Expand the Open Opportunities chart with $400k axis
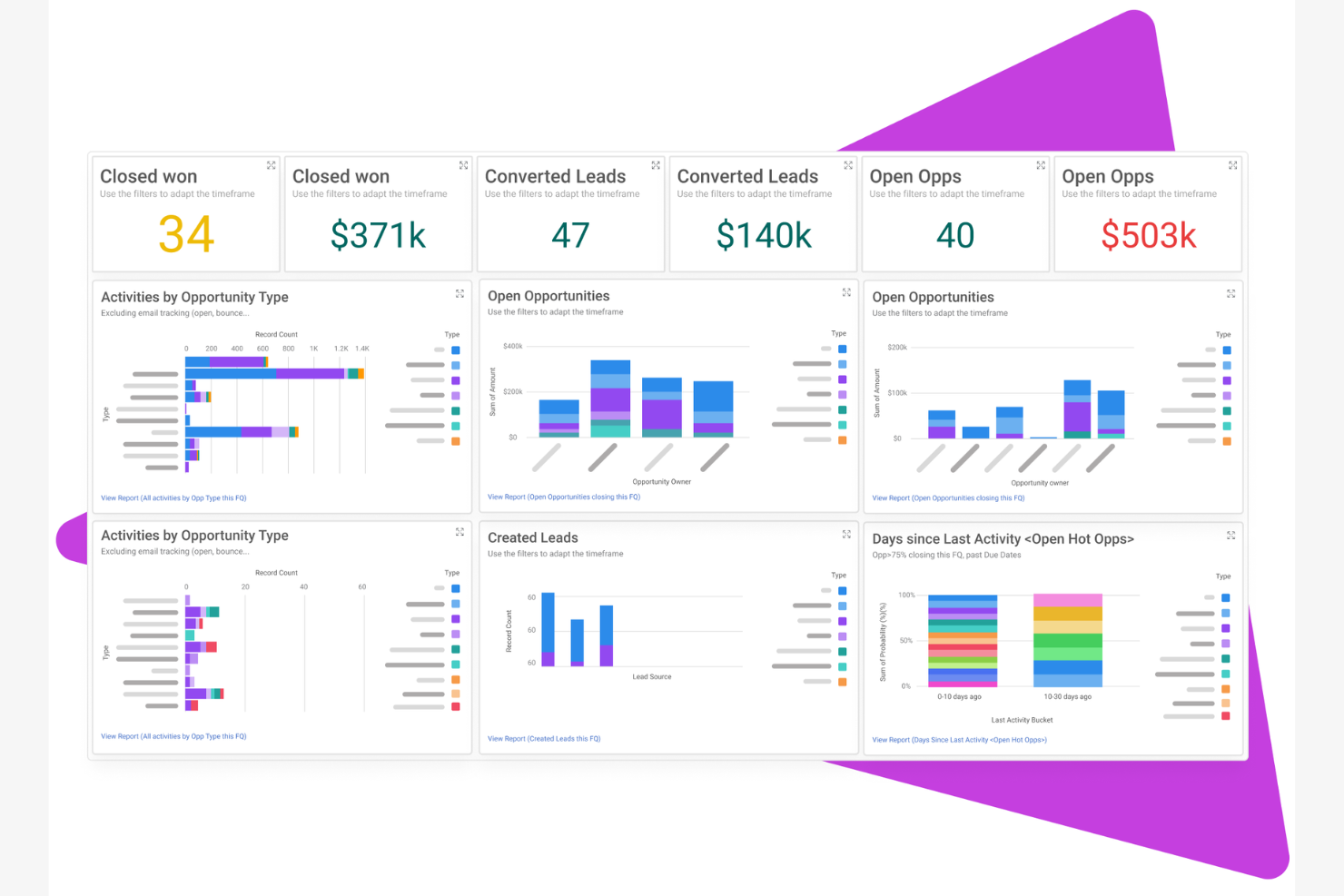 [x=846, y=292]
